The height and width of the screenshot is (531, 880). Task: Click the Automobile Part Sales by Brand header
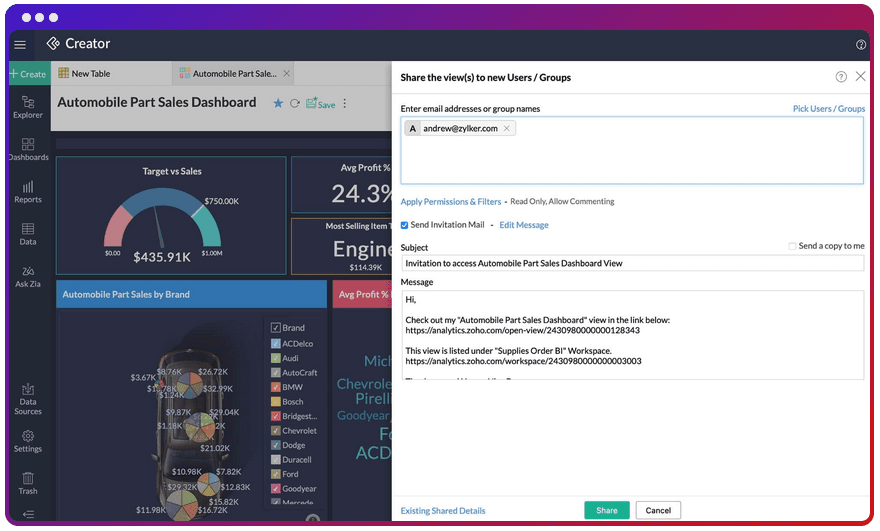[x=191, y=295]
